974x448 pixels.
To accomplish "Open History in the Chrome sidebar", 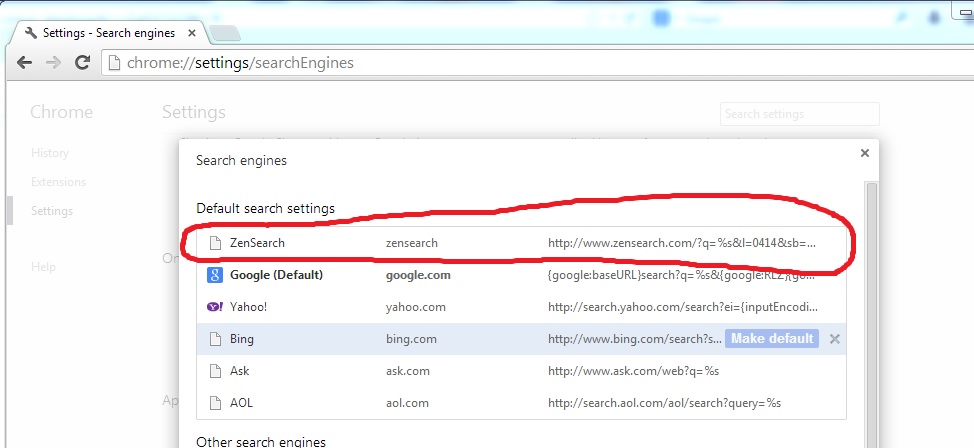I will [x=50, y=153].
